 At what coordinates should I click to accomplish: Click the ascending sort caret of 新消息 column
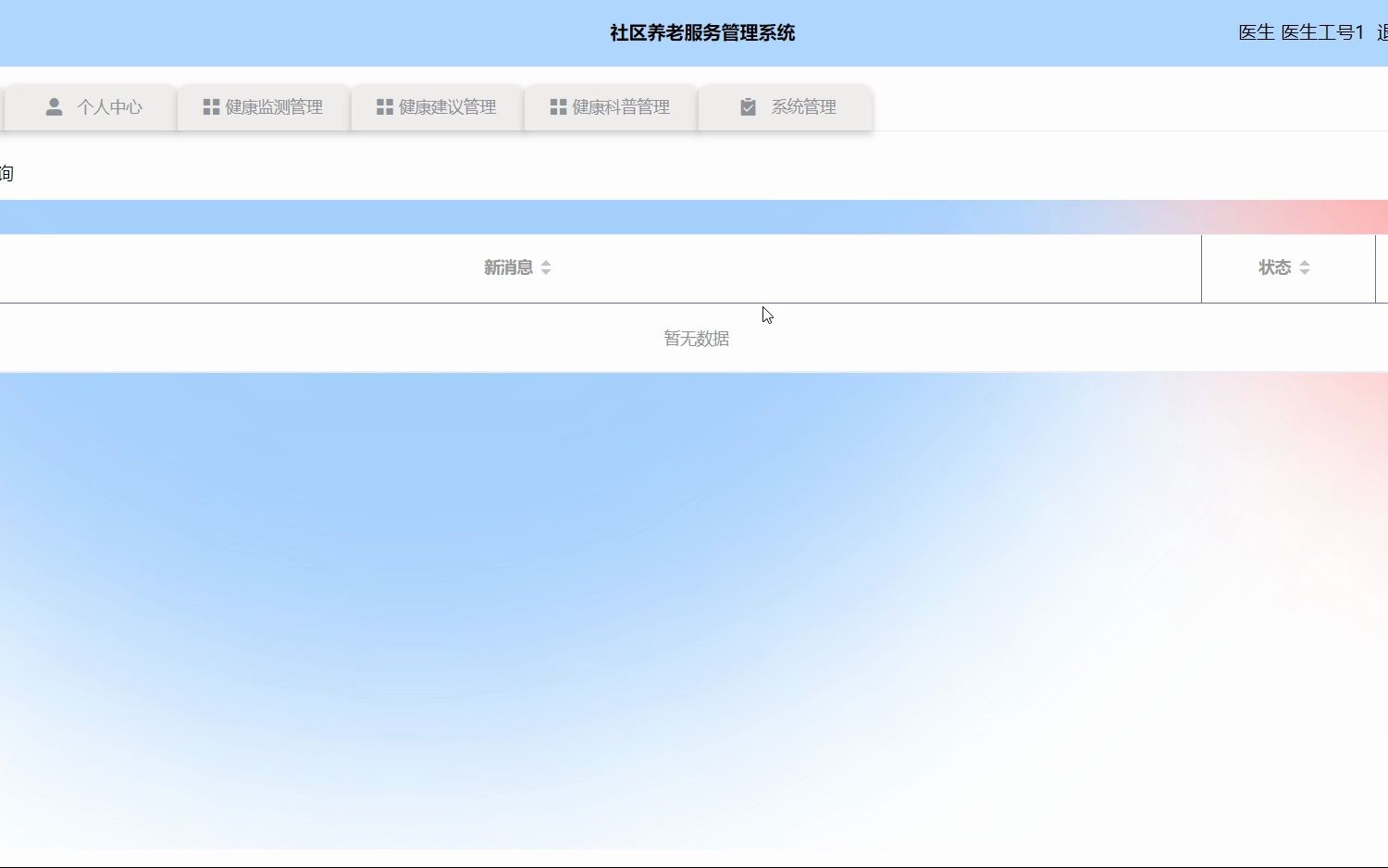tap(546, 262)
